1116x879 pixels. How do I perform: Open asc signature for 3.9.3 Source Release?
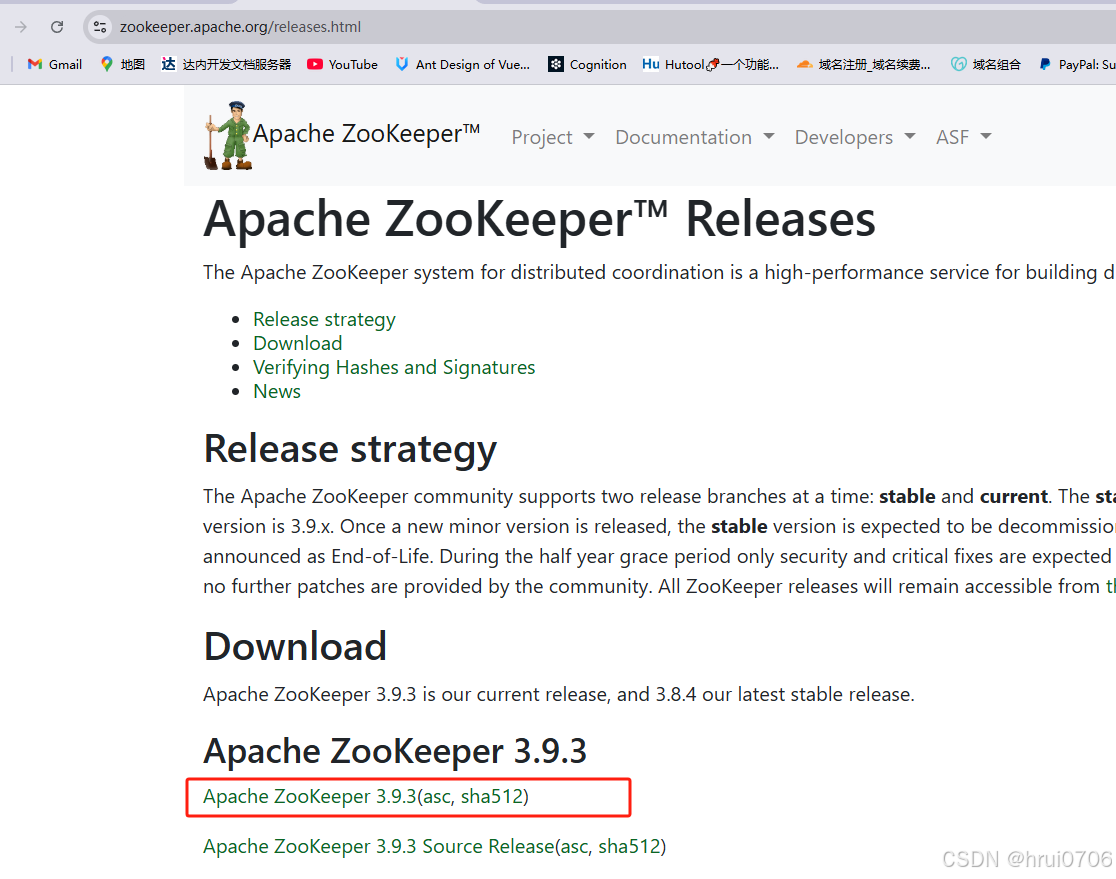click(x=575, y=847)
